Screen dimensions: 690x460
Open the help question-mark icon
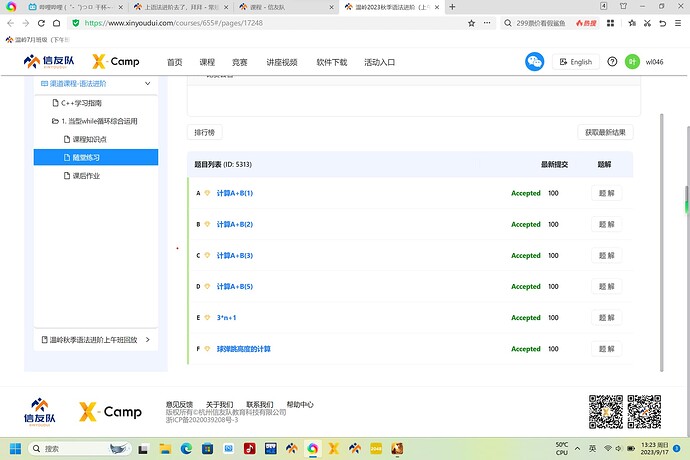pyautogui.click(x=612, y=62)
